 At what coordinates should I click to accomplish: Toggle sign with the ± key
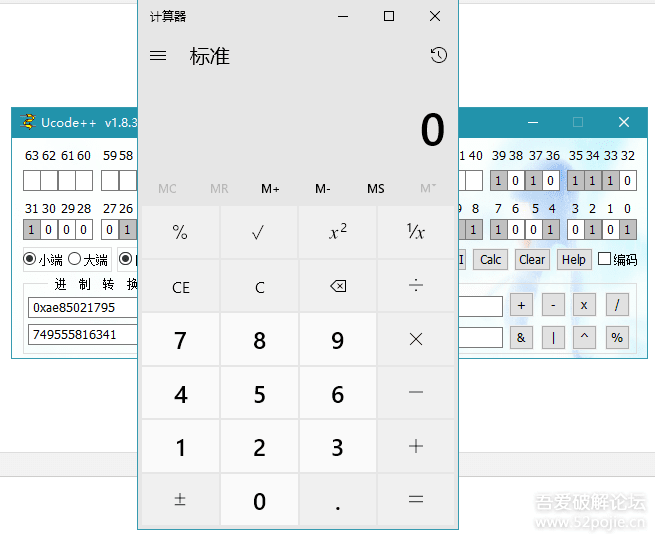pyautogui.click(x=180, y=499)
